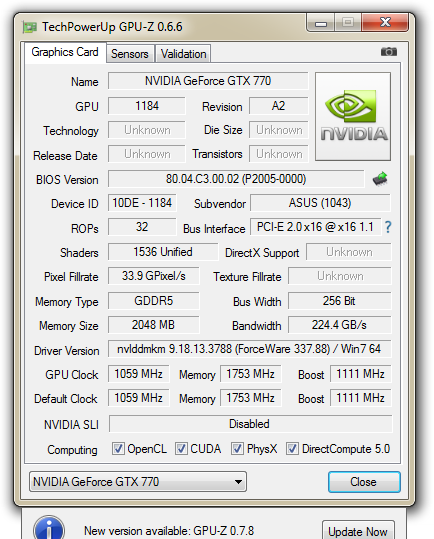Click the Subvendor field ASUS (1043)
The image size is (434, 539).
320,203
